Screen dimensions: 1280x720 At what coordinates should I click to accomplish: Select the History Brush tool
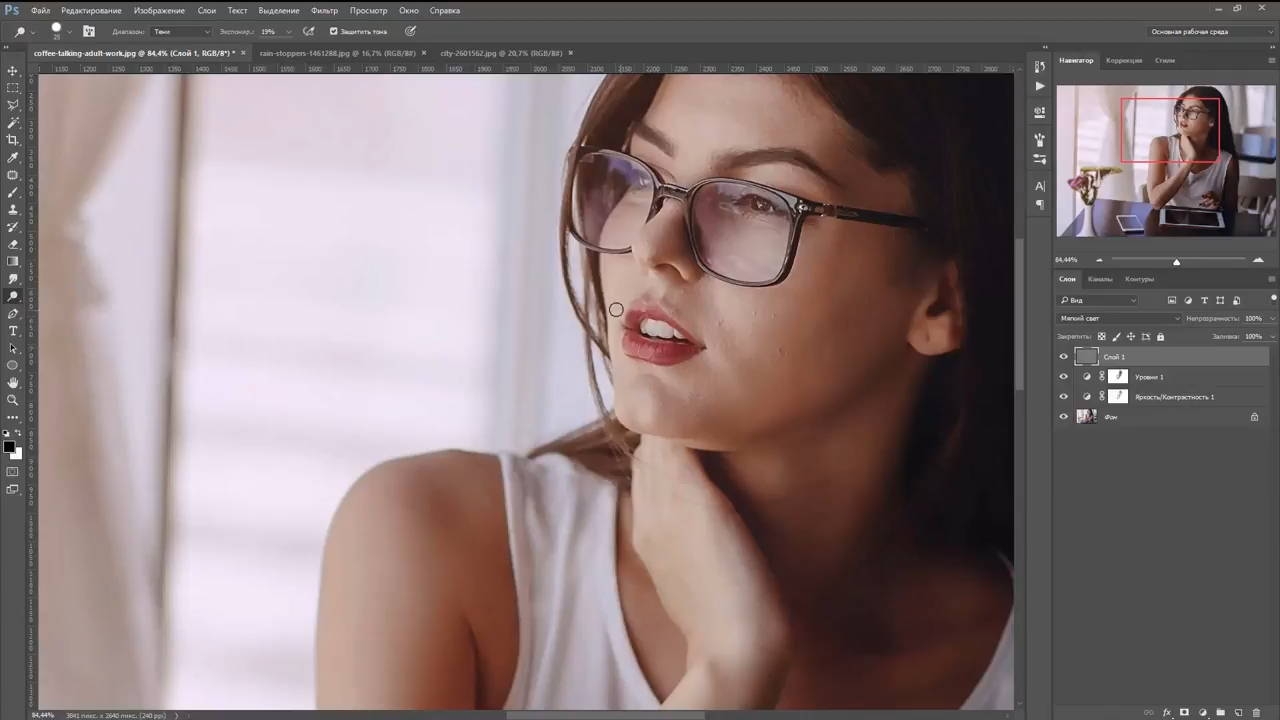click(13, 227)
